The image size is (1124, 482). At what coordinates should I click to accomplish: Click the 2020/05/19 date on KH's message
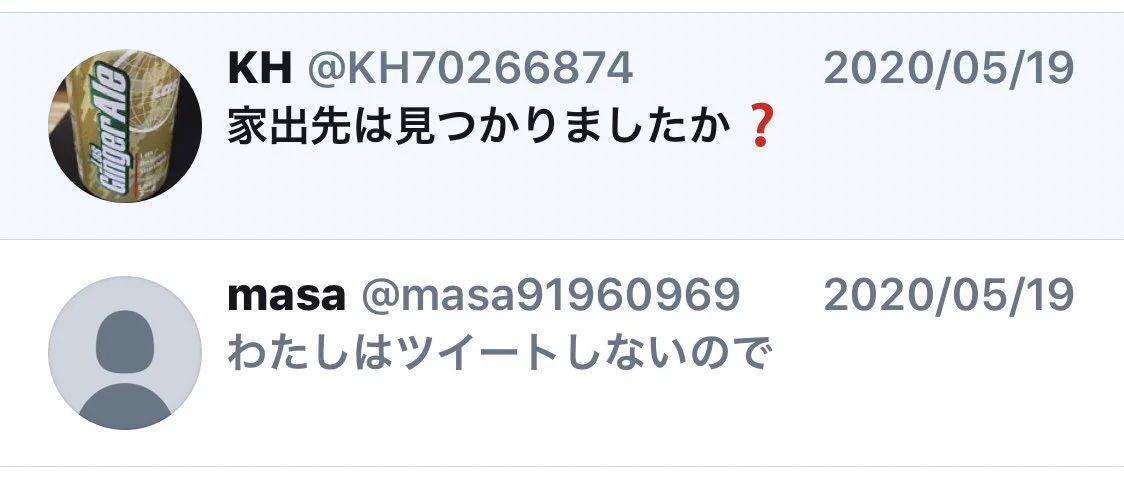pyautogui.click(x=948, y=69)
